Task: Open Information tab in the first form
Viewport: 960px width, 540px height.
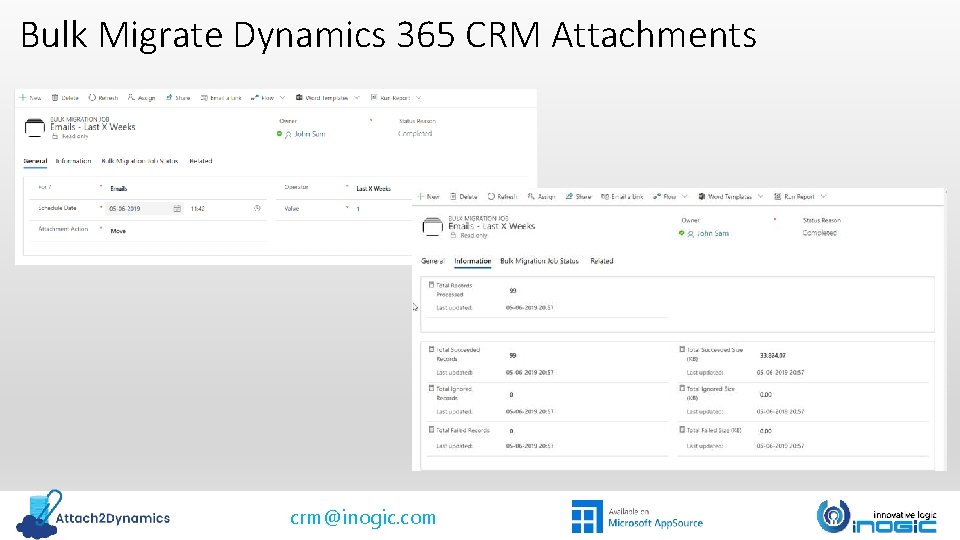Action: (73, 161)
